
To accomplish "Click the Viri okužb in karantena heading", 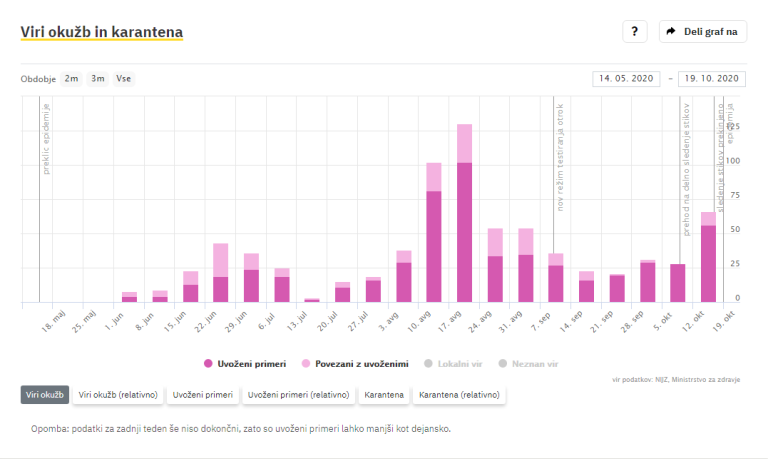I will (101, 31).
